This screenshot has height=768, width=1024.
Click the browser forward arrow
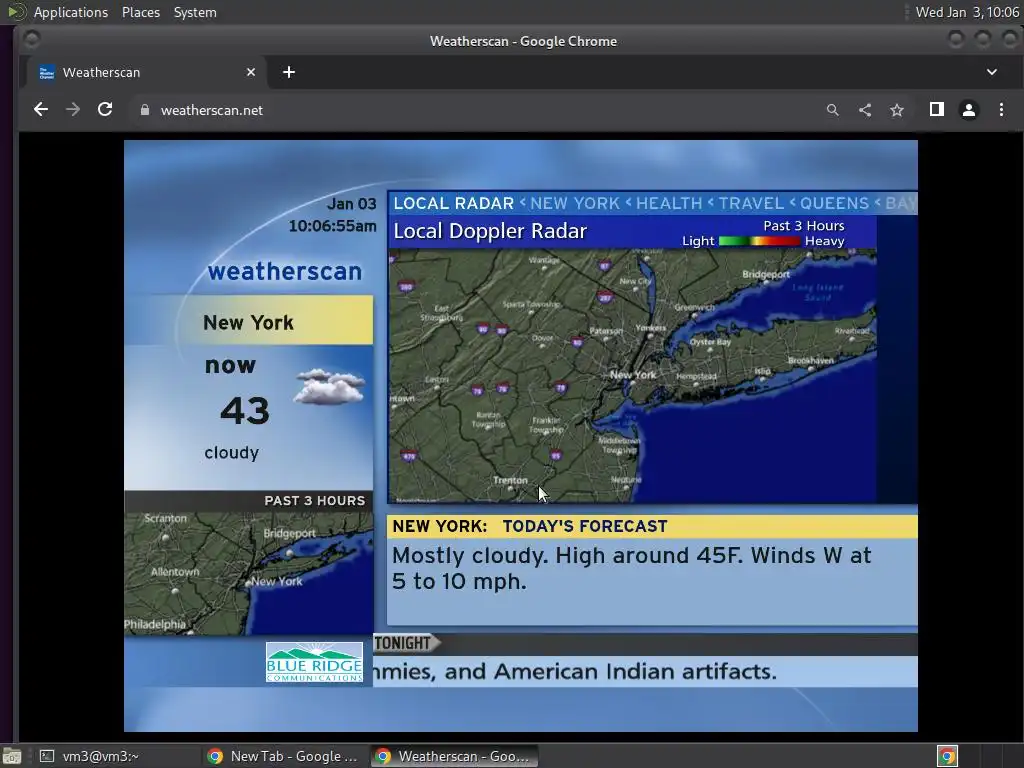[72, 110]
